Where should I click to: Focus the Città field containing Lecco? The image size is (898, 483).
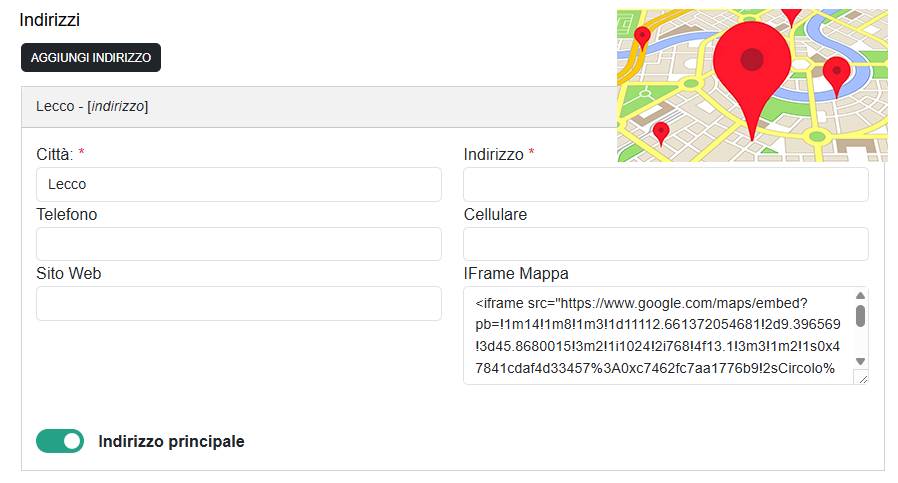[x=238, y=185]
